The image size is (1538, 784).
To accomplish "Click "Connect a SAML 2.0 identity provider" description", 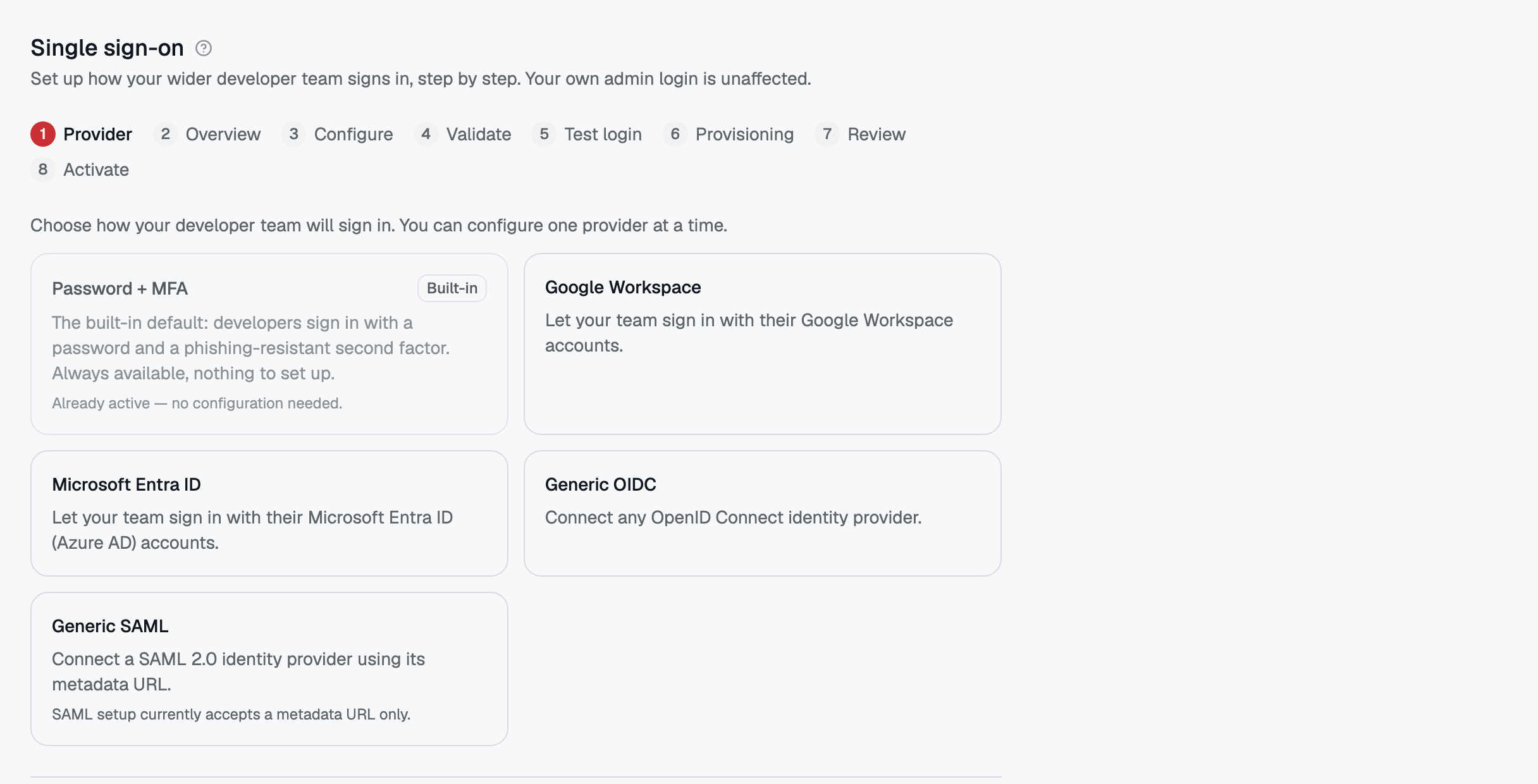I will [x=238, y=671].
